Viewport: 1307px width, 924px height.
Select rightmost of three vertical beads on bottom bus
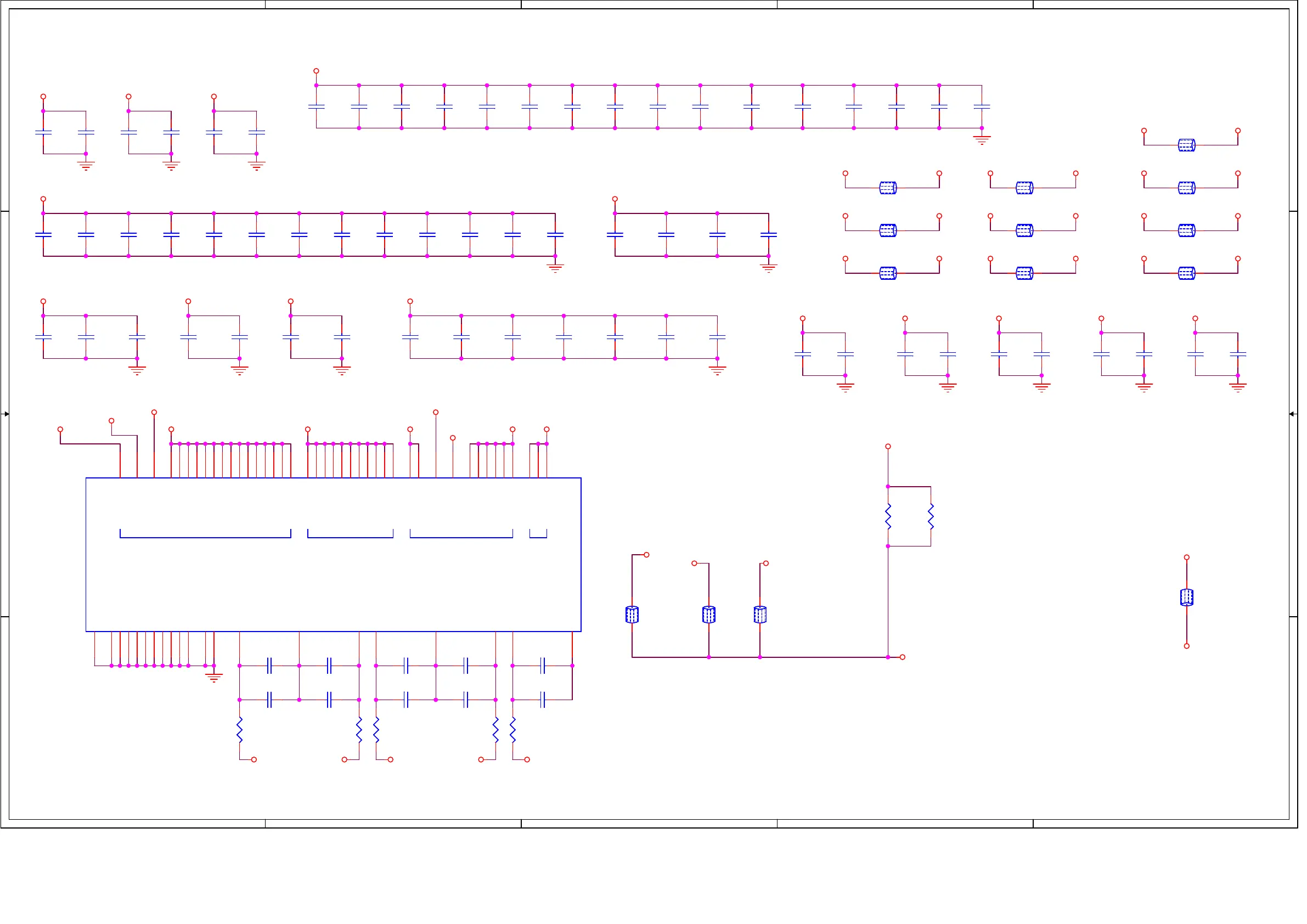pyautogui.click(x=760, y=615)
